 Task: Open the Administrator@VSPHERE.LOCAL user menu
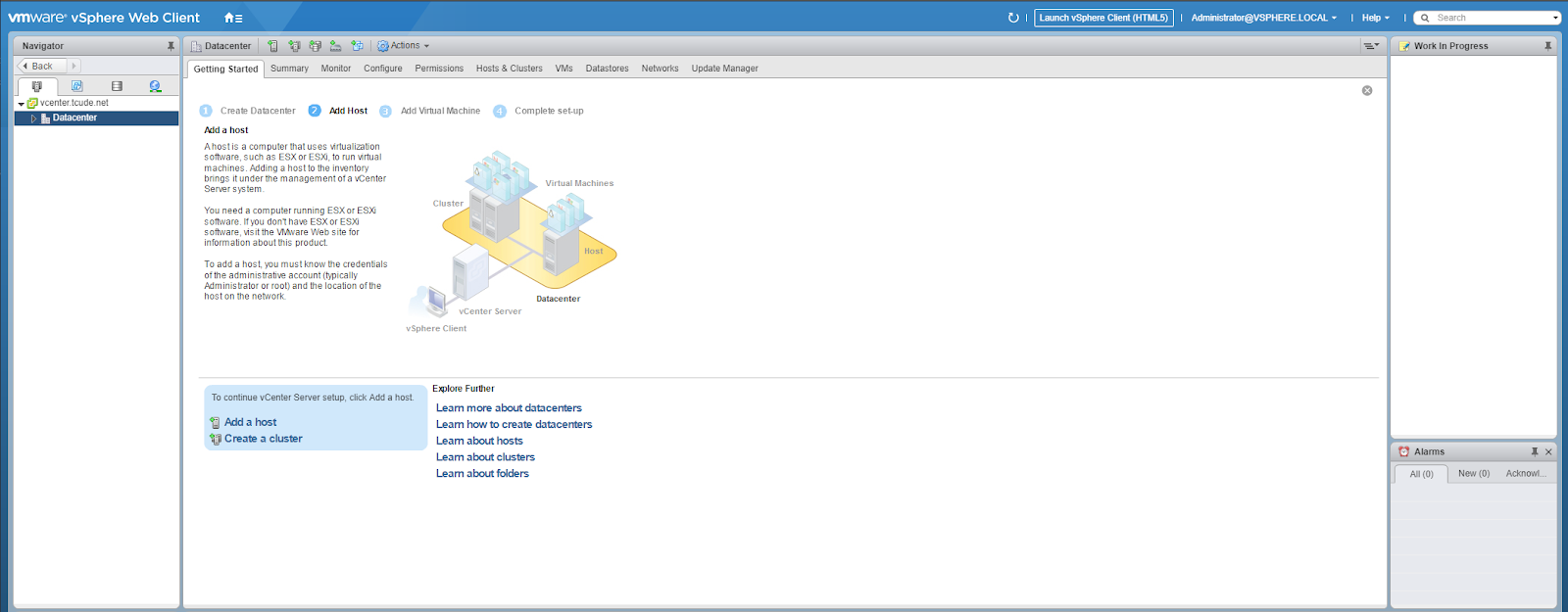tap(1264, 18)
